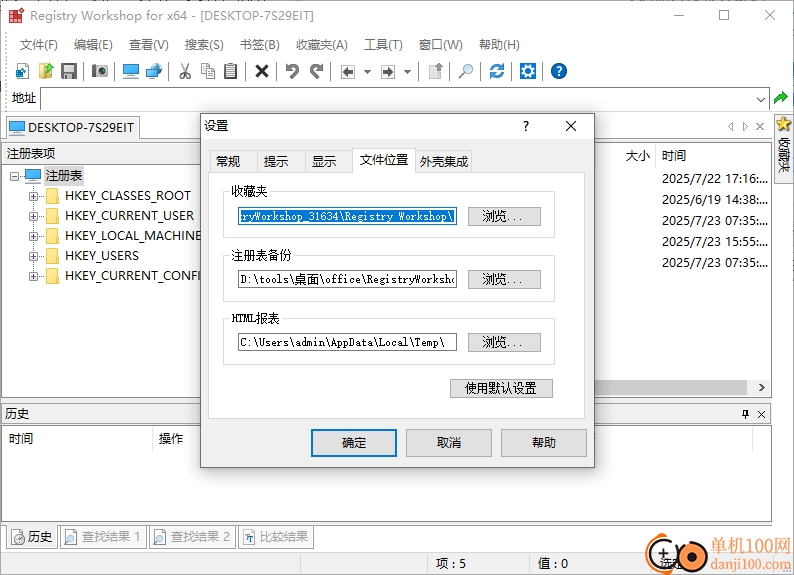
Task: Click the 使用默认设置 button
Action: pyautogui.click(x=501, y=389)
